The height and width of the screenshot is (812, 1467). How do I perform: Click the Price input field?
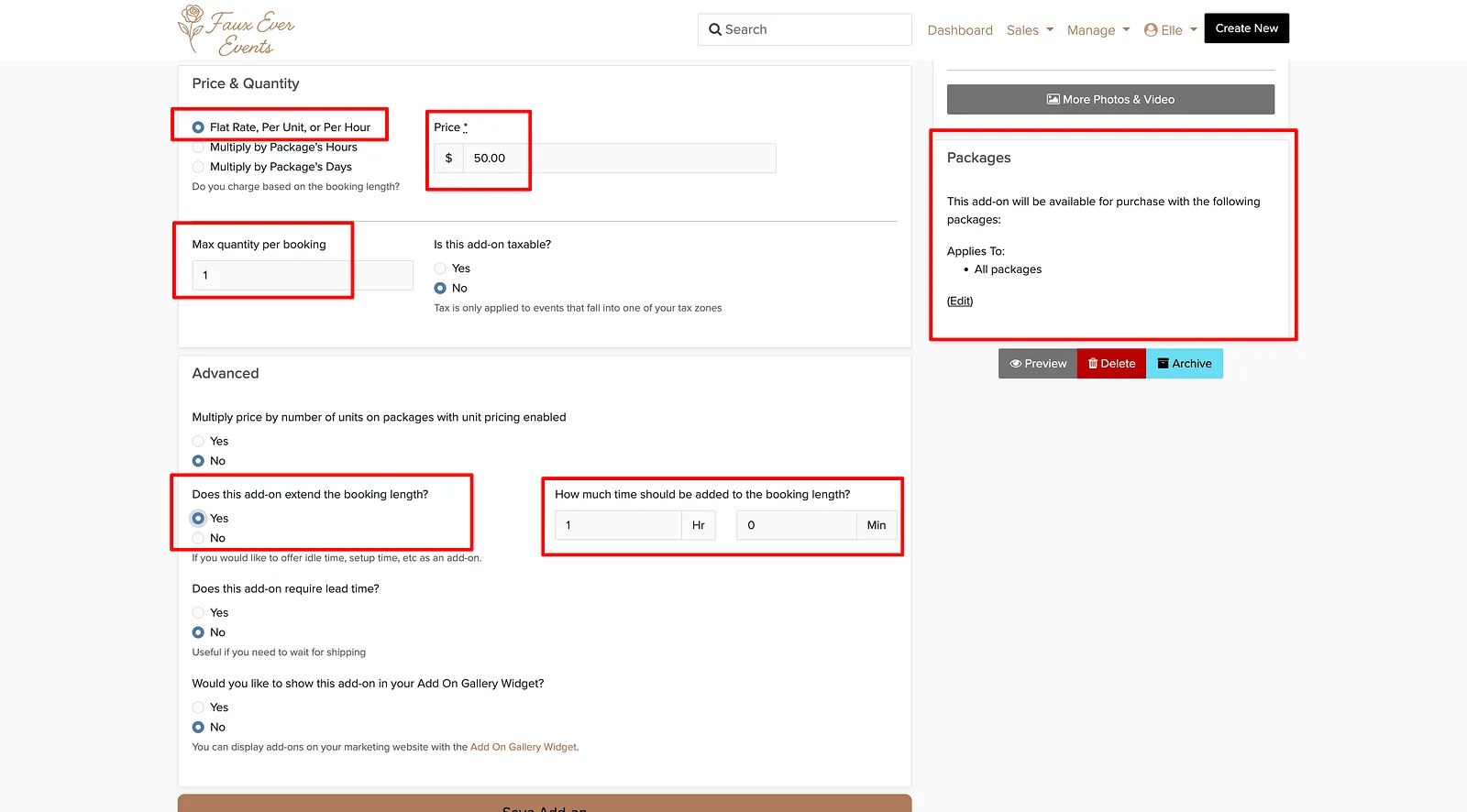pos(619,158)
